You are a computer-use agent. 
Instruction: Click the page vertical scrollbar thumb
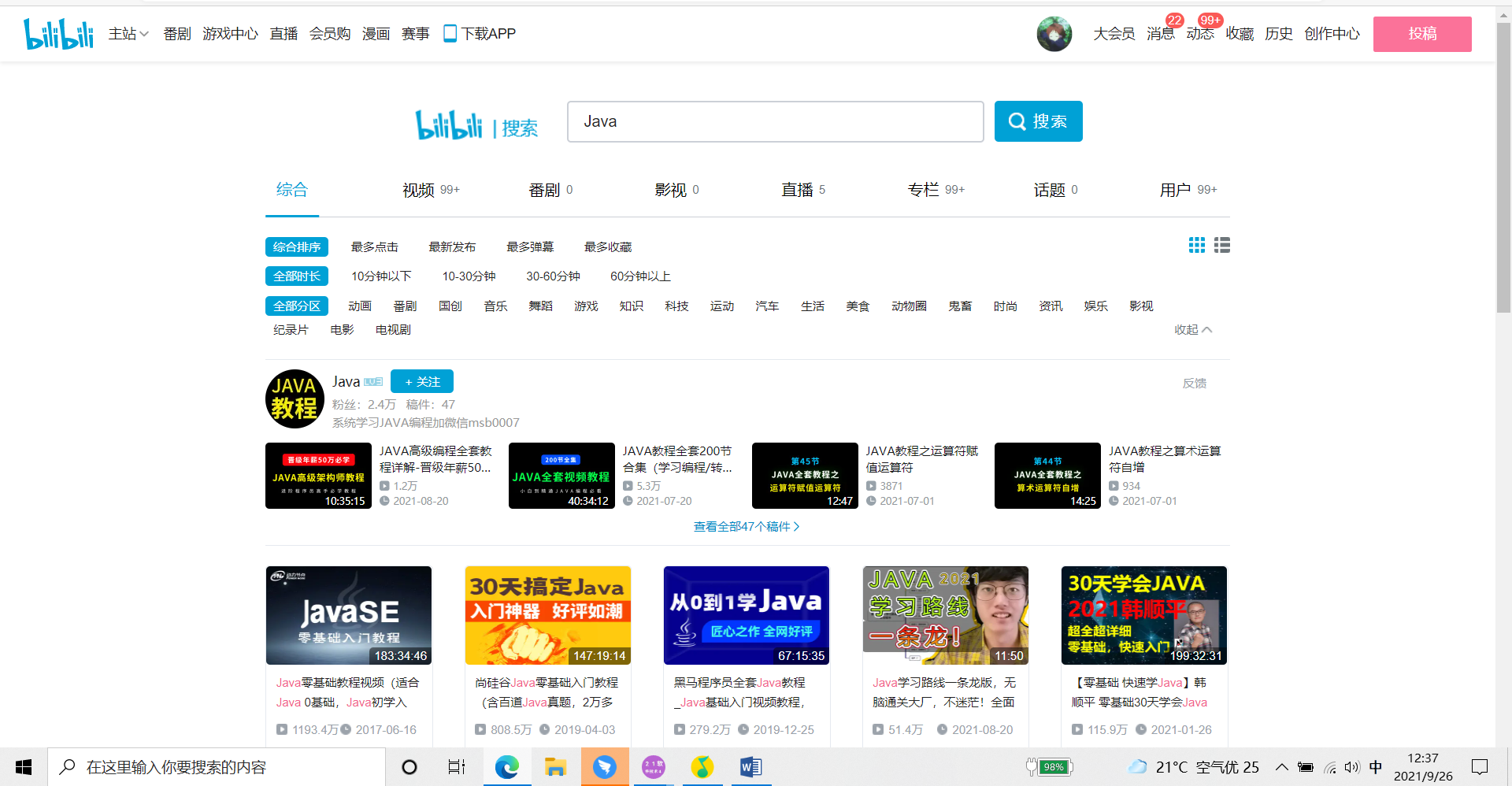pos(1503,168)
